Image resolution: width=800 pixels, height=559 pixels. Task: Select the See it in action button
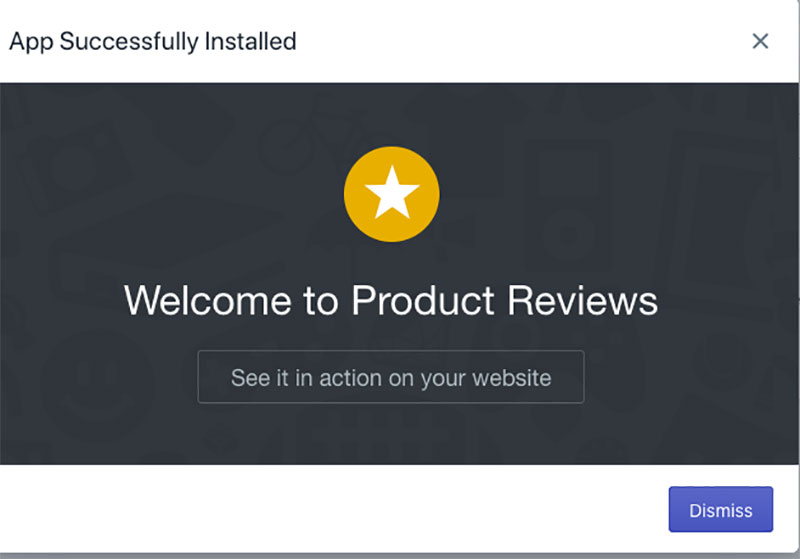[391, 377]
